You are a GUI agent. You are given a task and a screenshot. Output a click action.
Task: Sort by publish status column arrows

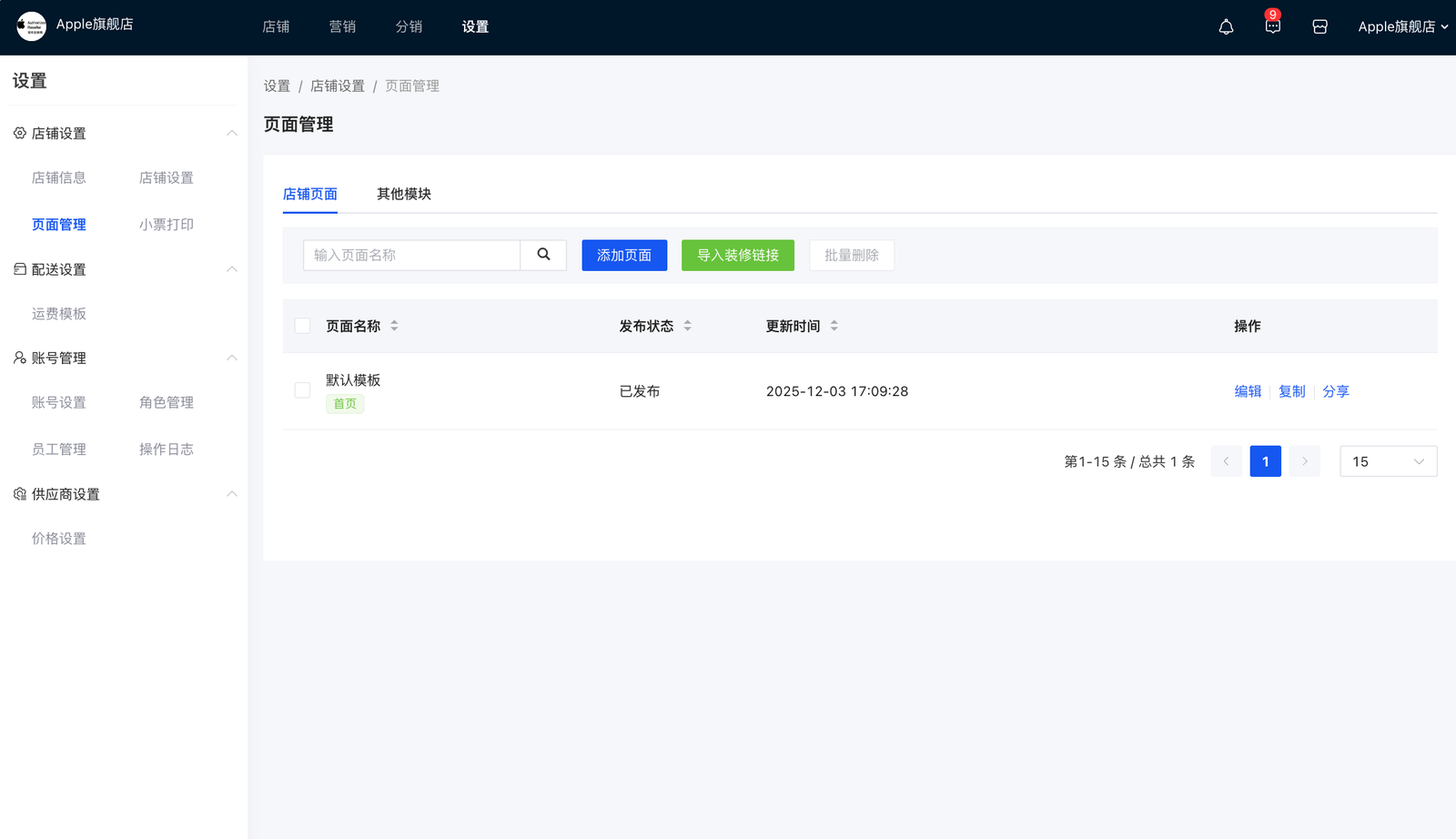[x=687, y=326]
